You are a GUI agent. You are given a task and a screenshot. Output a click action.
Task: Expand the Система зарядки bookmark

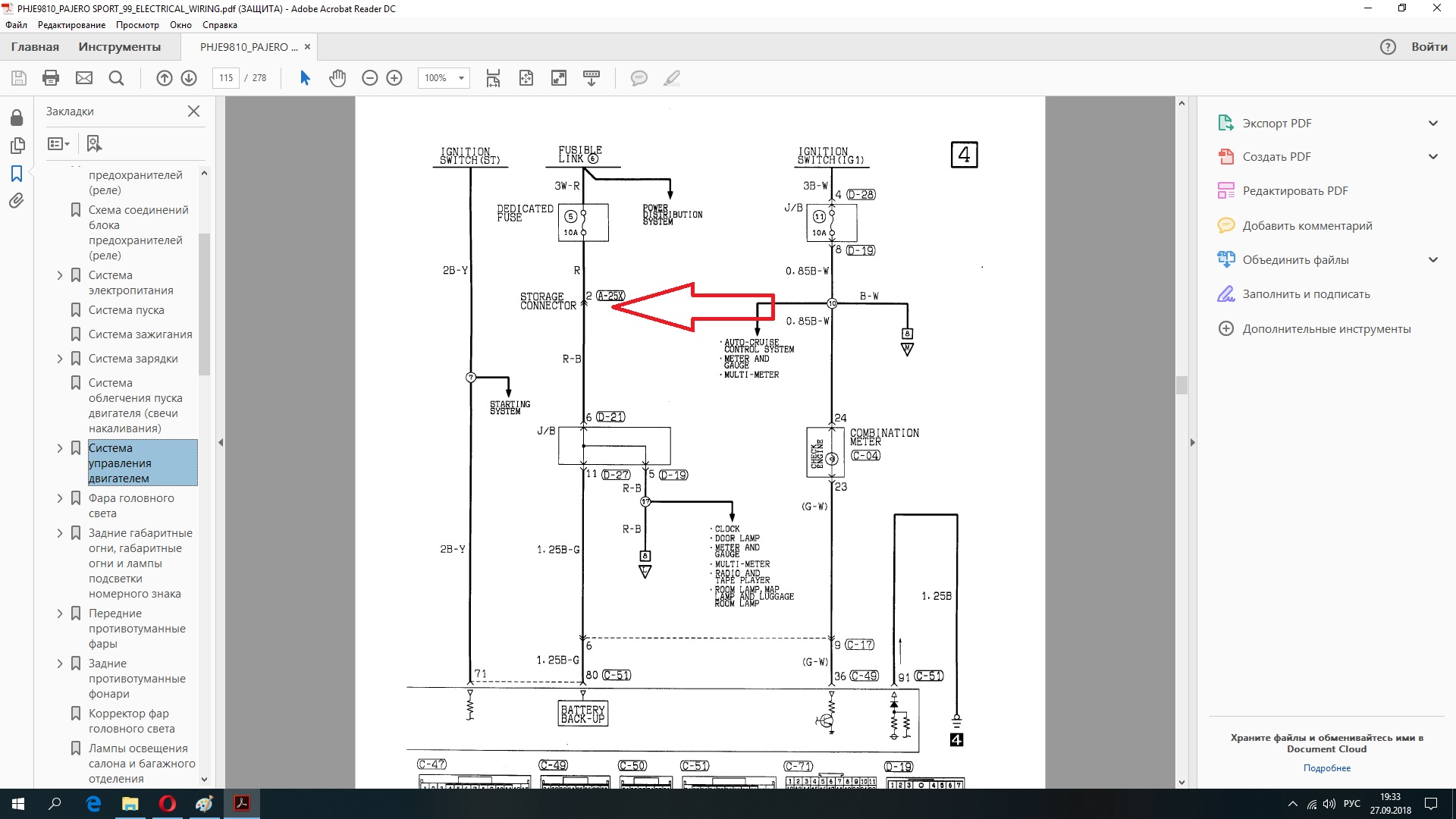60,359
